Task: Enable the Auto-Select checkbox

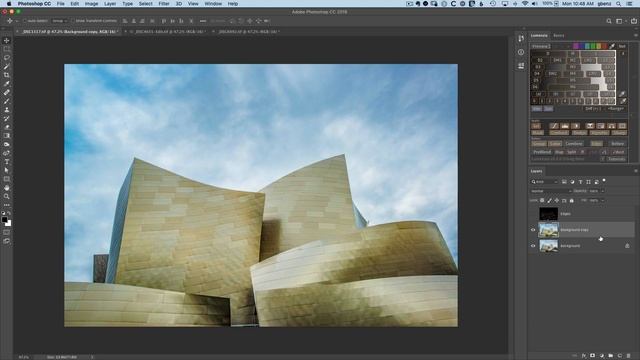Action: 24,21
